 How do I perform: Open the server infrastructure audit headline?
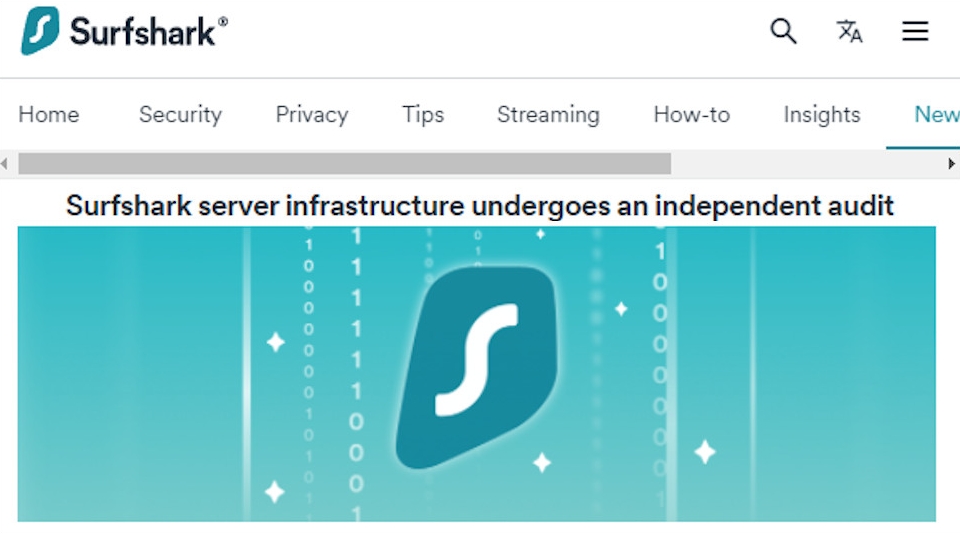point(479,206)
